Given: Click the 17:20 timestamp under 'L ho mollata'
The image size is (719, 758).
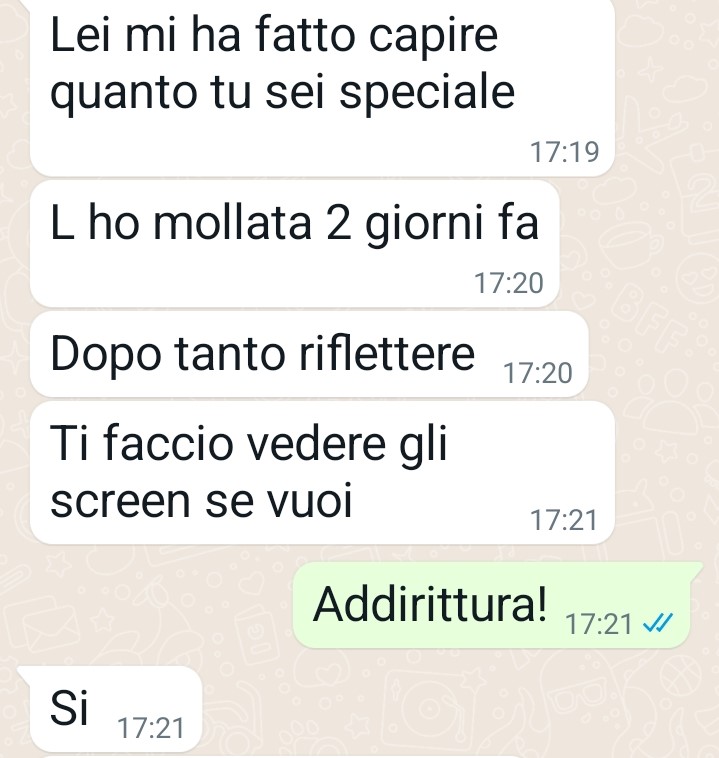Looking at the screenshot, I should coord(509,283).
